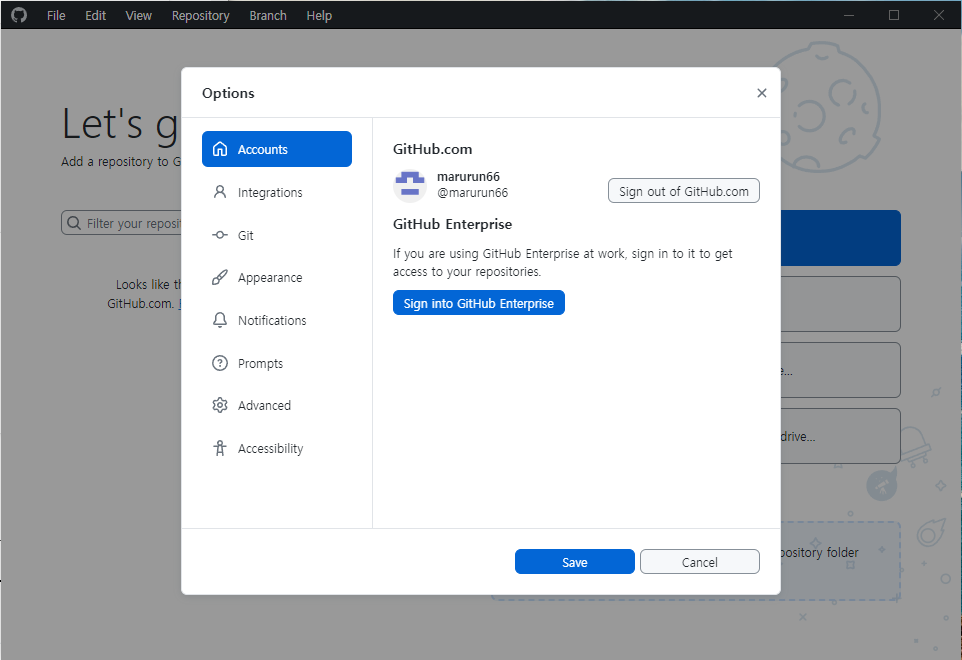
Task: Open the File menu
Action: tap(56, 15)
